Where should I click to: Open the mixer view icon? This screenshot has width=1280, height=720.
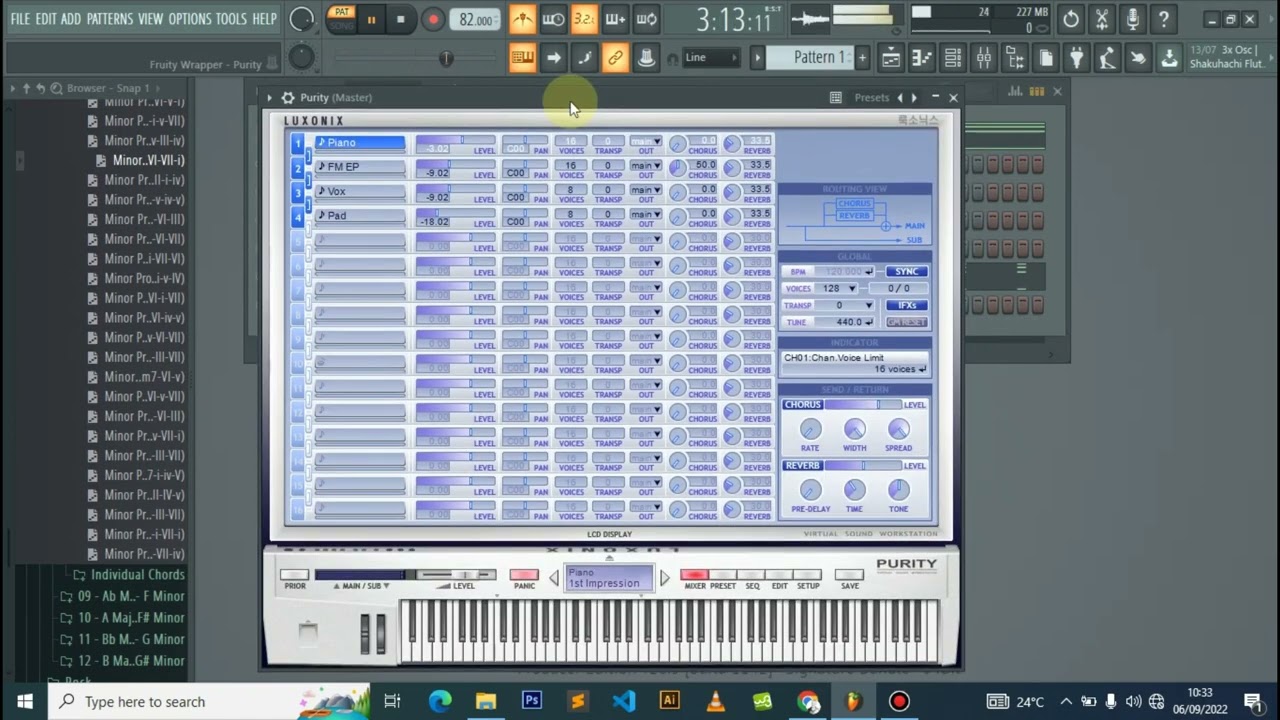click(983, 58)
